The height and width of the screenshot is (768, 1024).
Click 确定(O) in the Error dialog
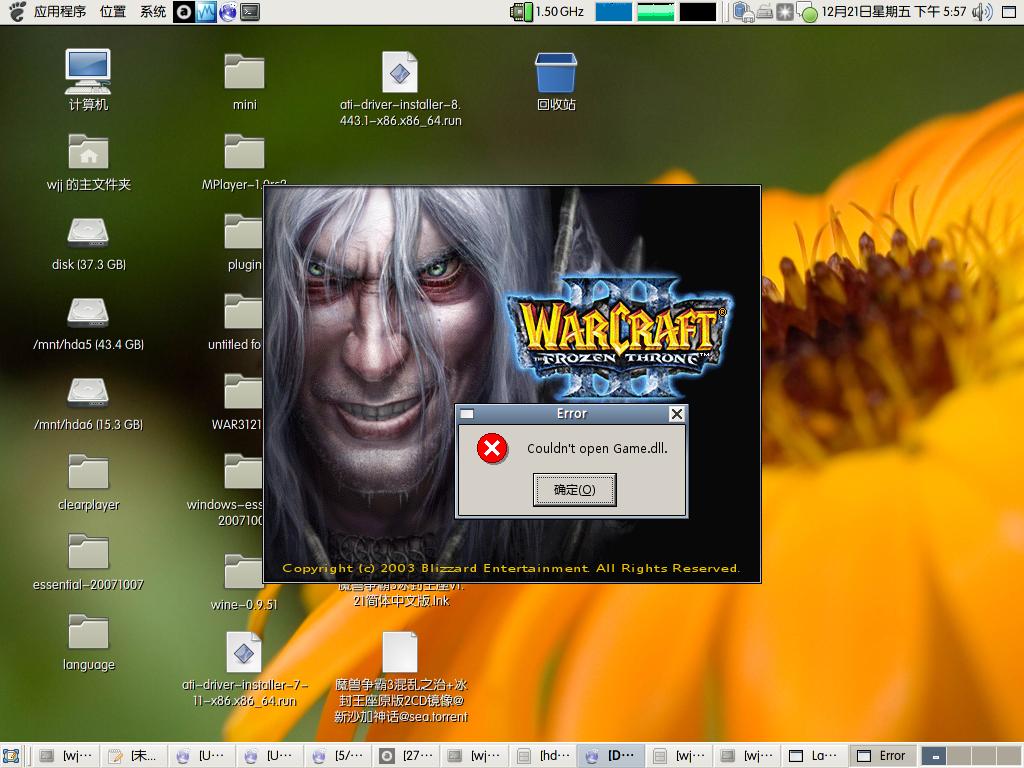[x=575, y=490]
